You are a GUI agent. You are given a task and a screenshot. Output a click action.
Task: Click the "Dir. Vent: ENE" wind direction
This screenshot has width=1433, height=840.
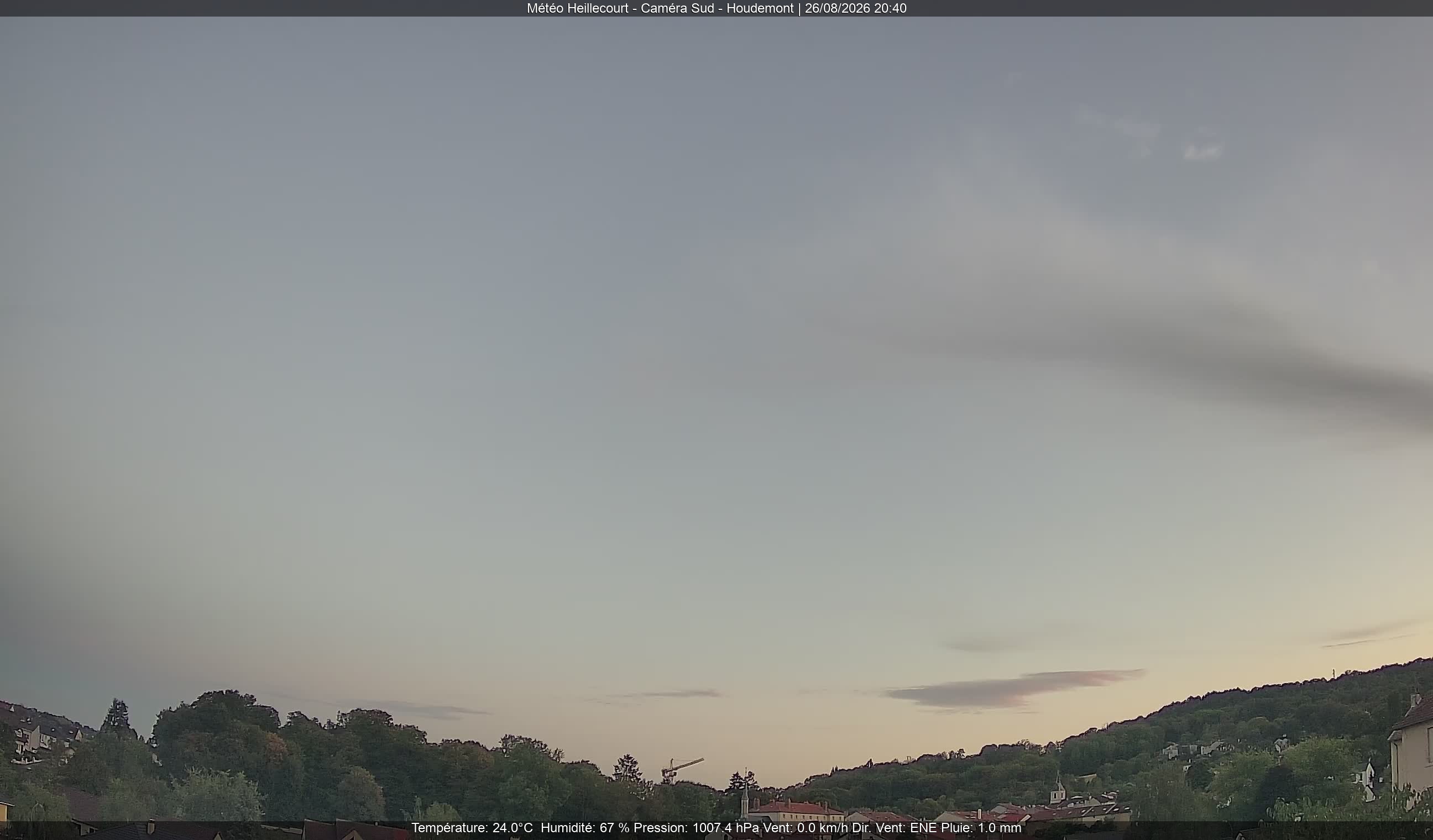[x=894, y=828]
